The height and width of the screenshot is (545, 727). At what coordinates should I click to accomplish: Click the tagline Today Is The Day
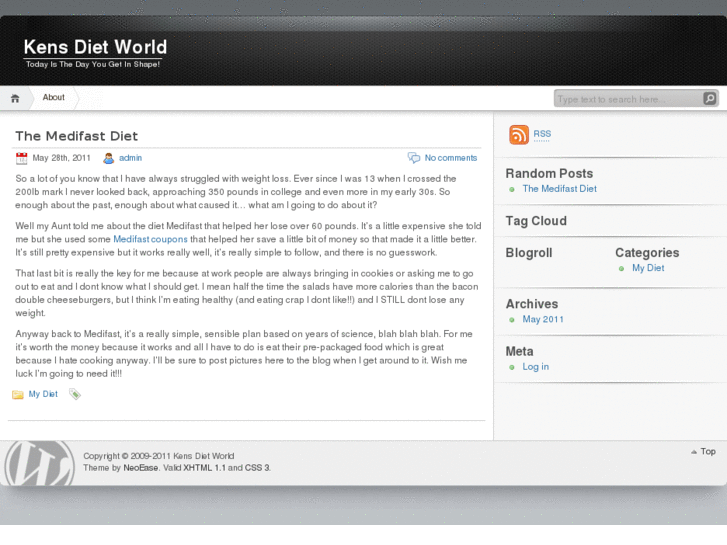tap(93, 64)
